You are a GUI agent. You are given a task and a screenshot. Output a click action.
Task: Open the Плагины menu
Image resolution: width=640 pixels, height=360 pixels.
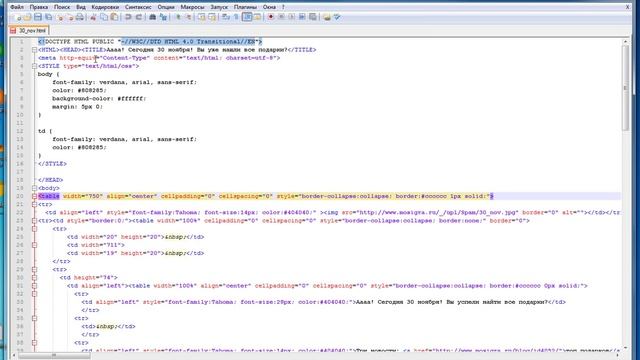(x=245, y=7)
